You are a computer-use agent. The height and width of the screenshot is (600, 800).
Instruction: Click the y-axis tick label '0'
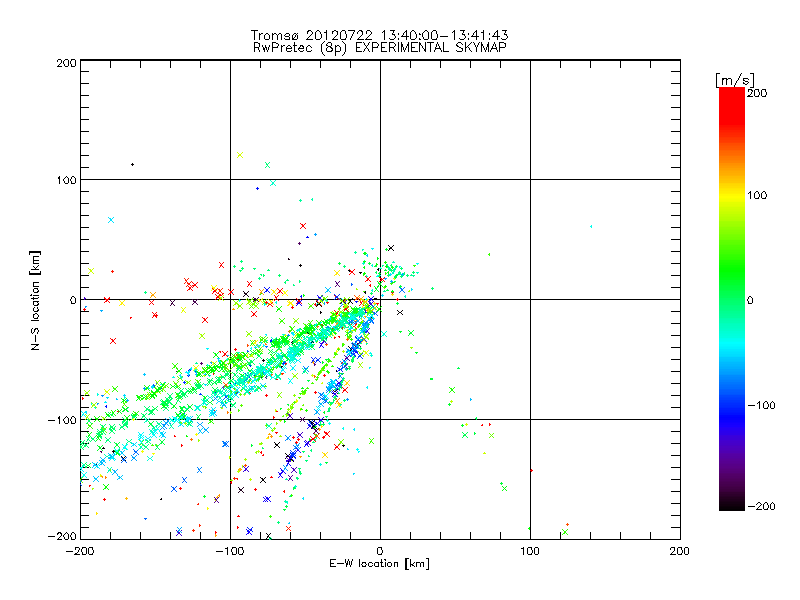(73, 300)
